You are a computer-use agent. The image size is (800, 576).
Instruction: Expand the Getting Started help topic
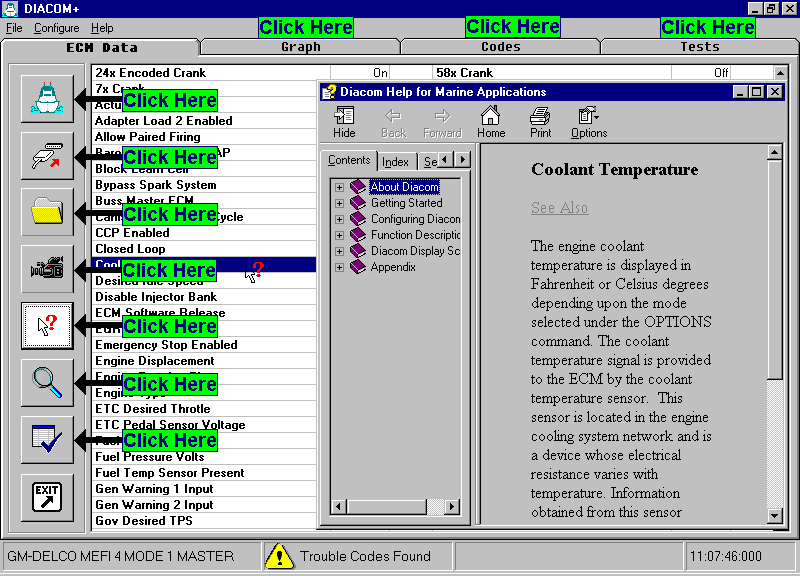340,203
